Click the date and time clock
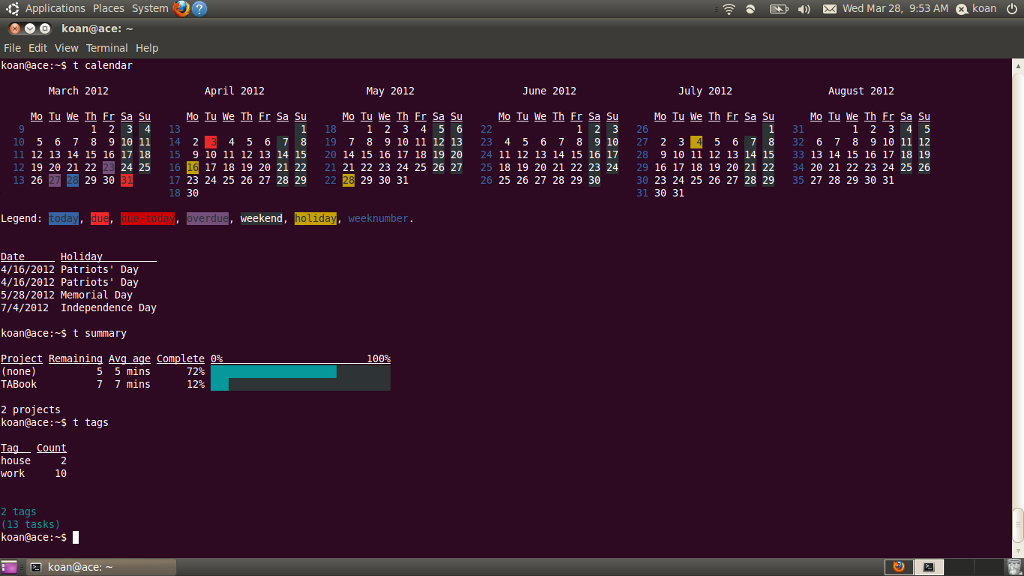 click(x=895, y=8)
